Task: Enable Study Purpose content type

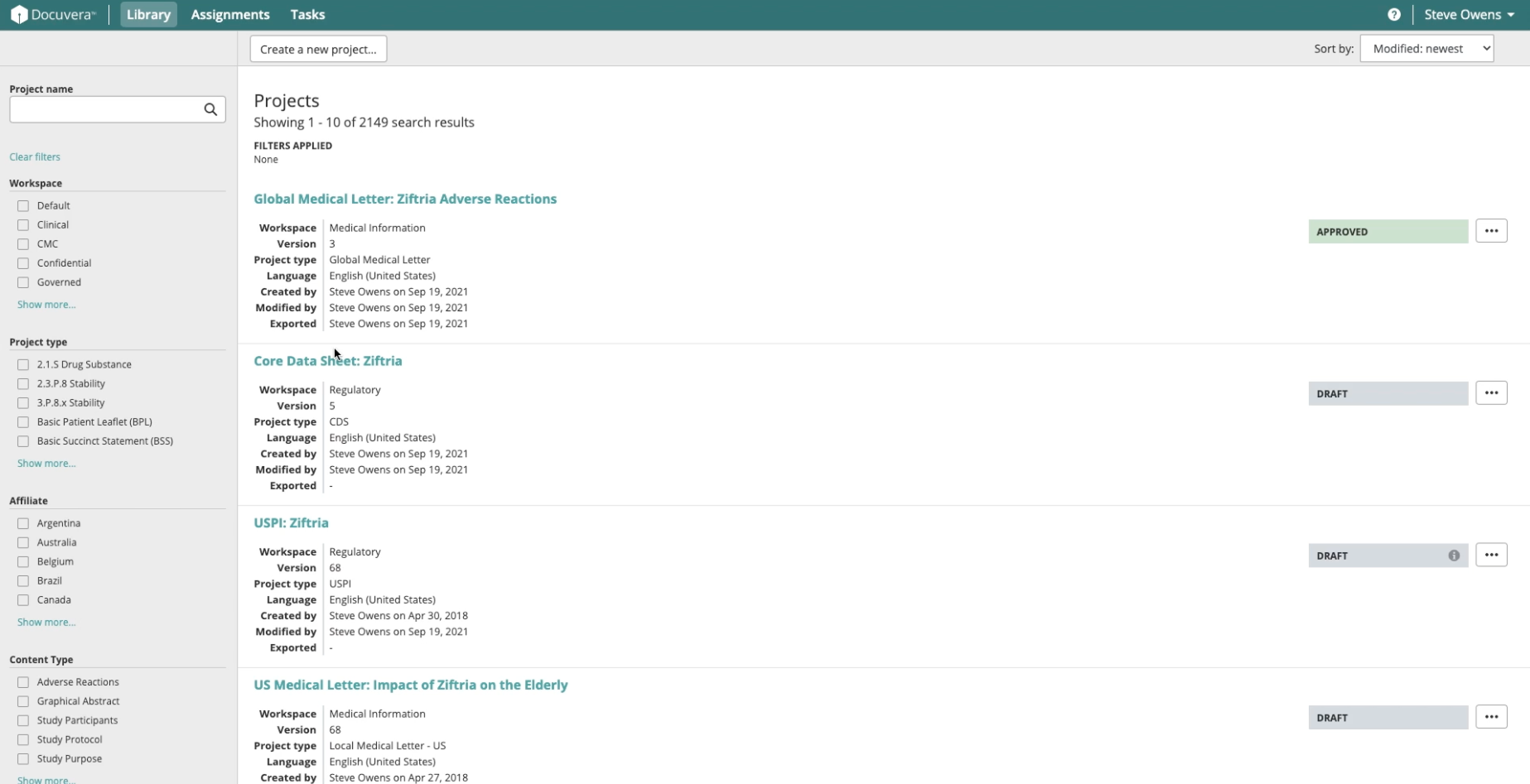Action: click(23, 759)
